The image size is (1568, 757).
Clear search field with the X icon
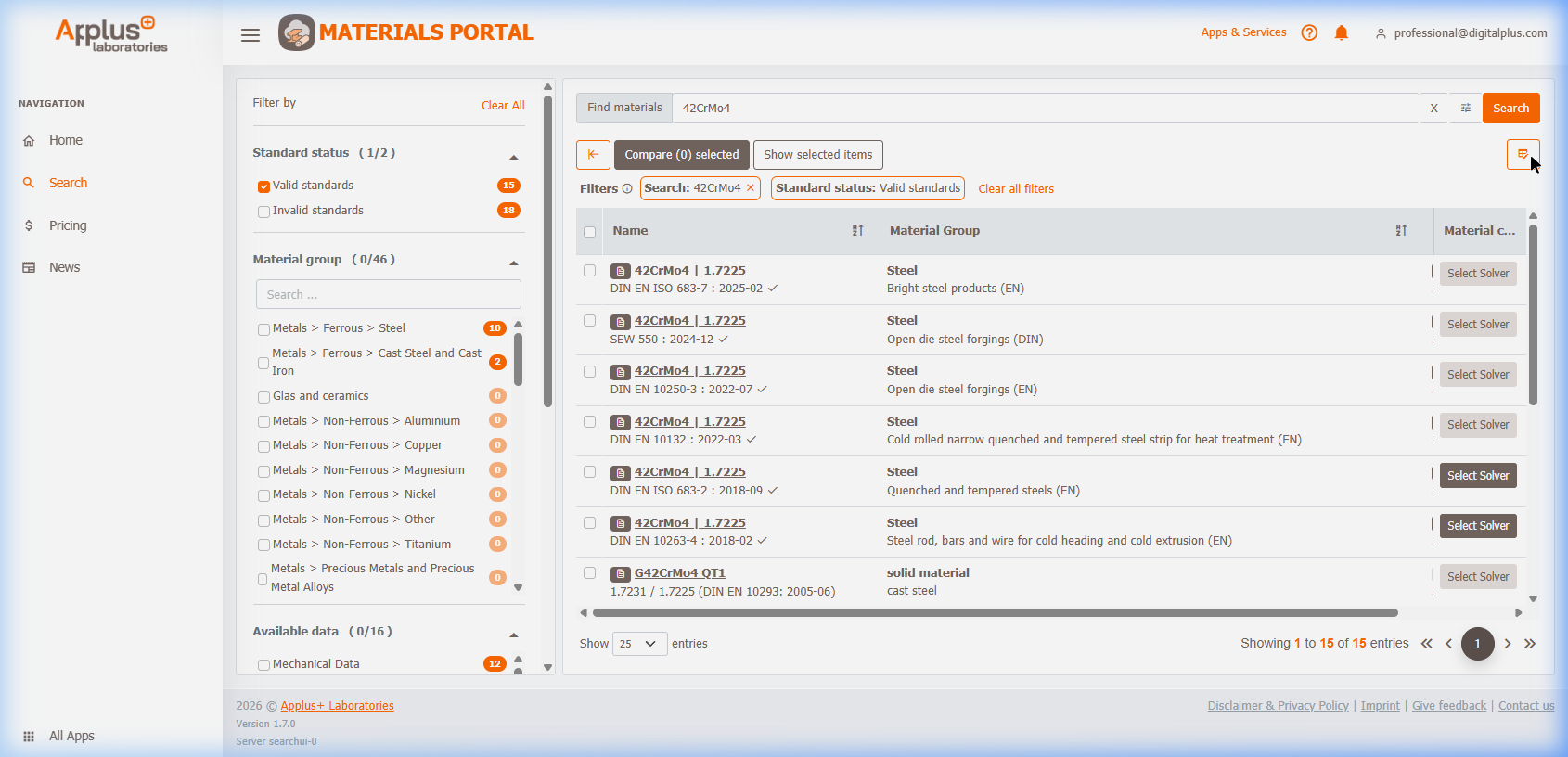tap(1433, 109)
